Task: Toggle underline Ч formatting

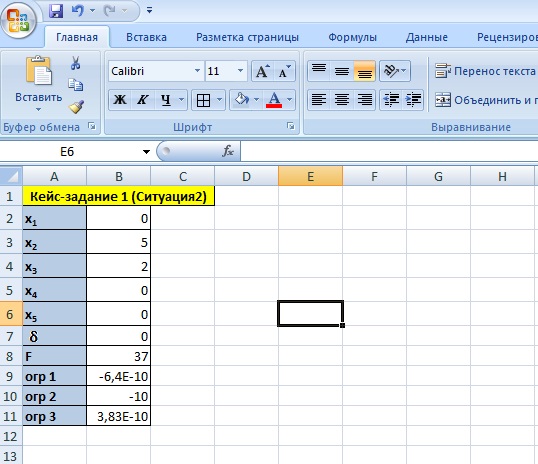Action: pos(166,100)
